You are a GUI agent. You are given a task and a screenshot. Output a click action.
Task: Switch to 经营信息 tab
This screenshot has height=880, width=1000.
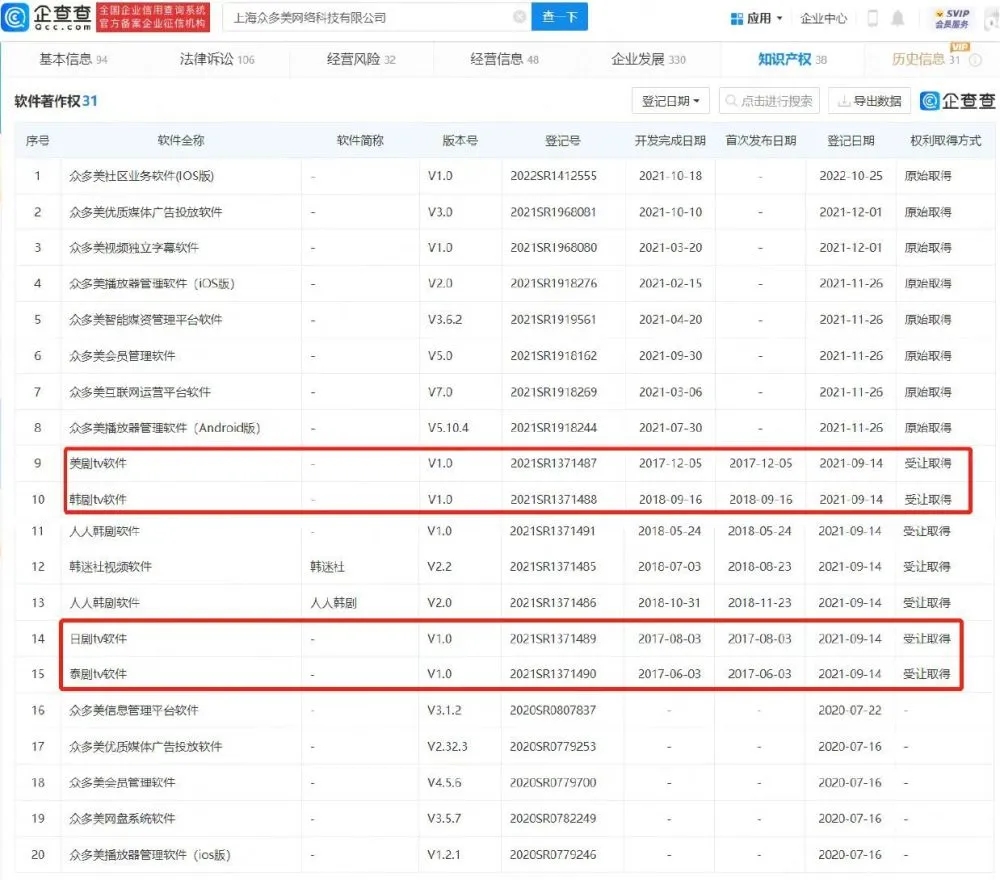tap(504, 59)
